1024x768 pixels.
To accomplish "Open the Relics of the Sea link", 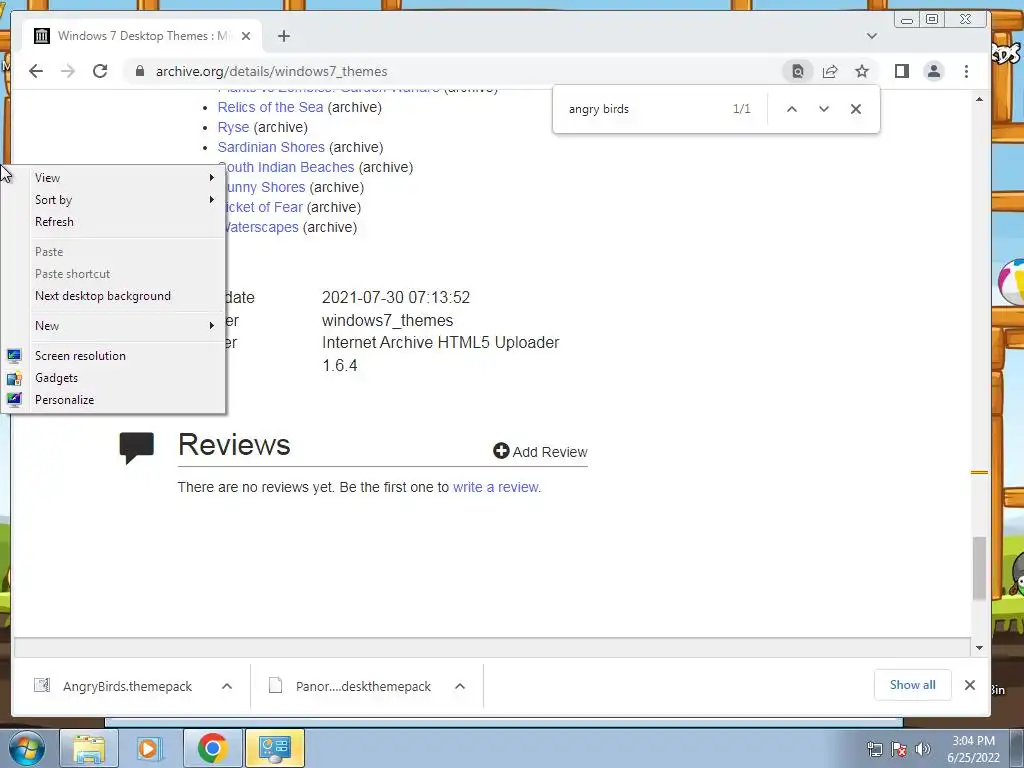I will [x=270, y=107].
